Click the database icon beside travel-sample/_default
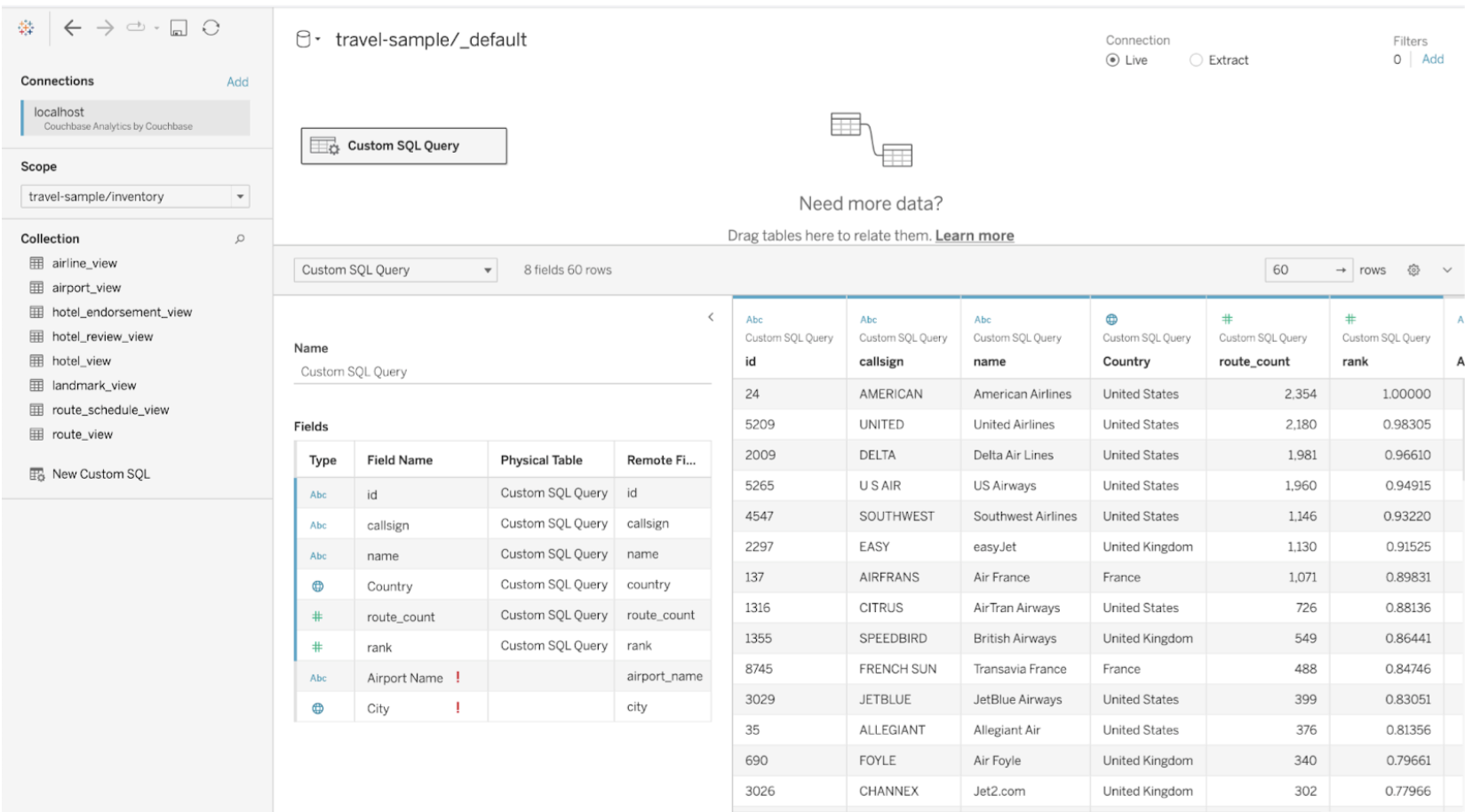The width and height of the screenshot is (1473, 812). click(304, 39)
